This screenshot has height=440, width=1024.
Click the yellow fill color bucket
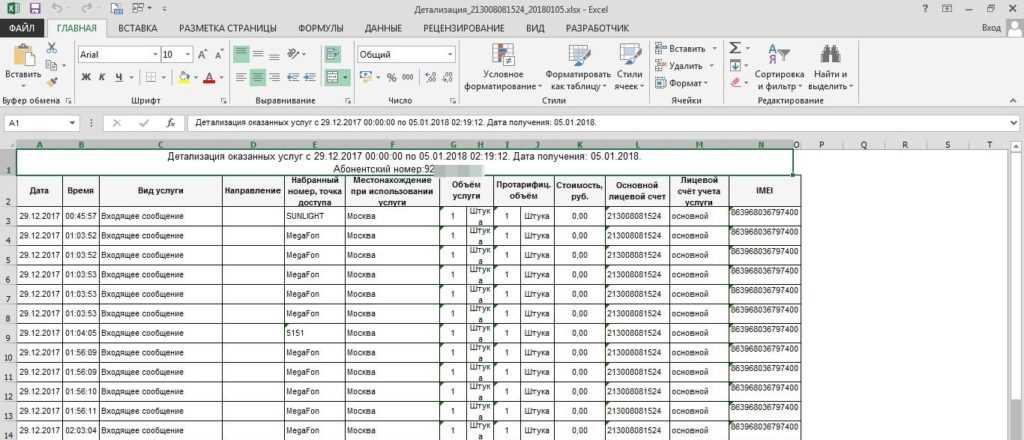(184, 77)
